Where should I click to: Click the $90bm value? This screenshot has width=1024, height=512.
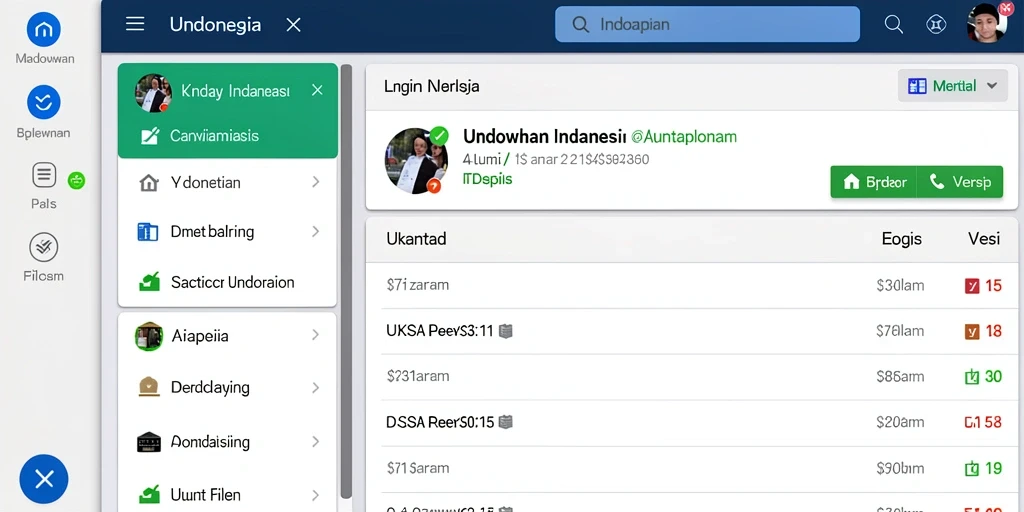click(x=900, y=468)
